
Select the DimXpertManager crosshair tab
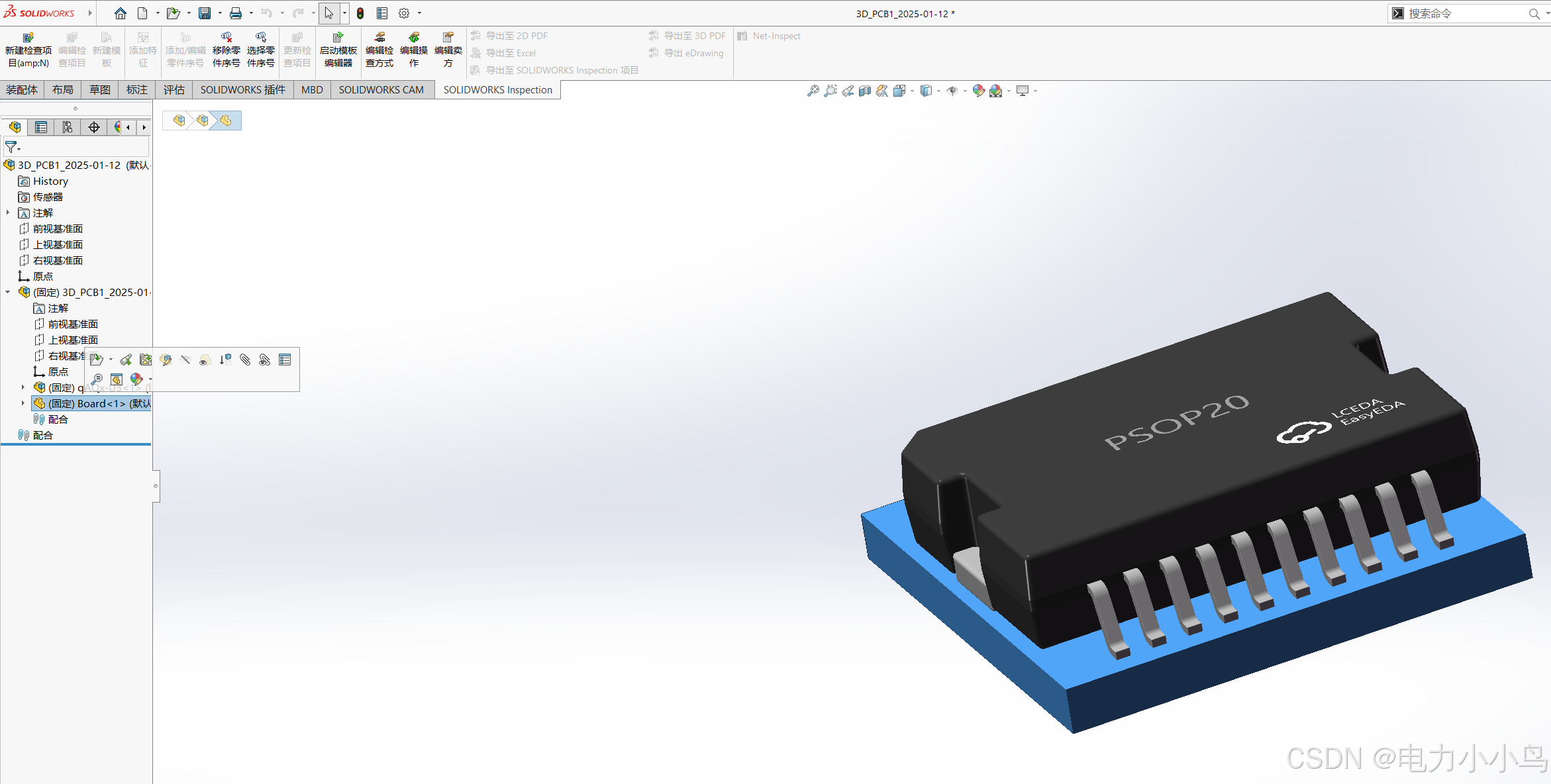[x=94, y=127]
